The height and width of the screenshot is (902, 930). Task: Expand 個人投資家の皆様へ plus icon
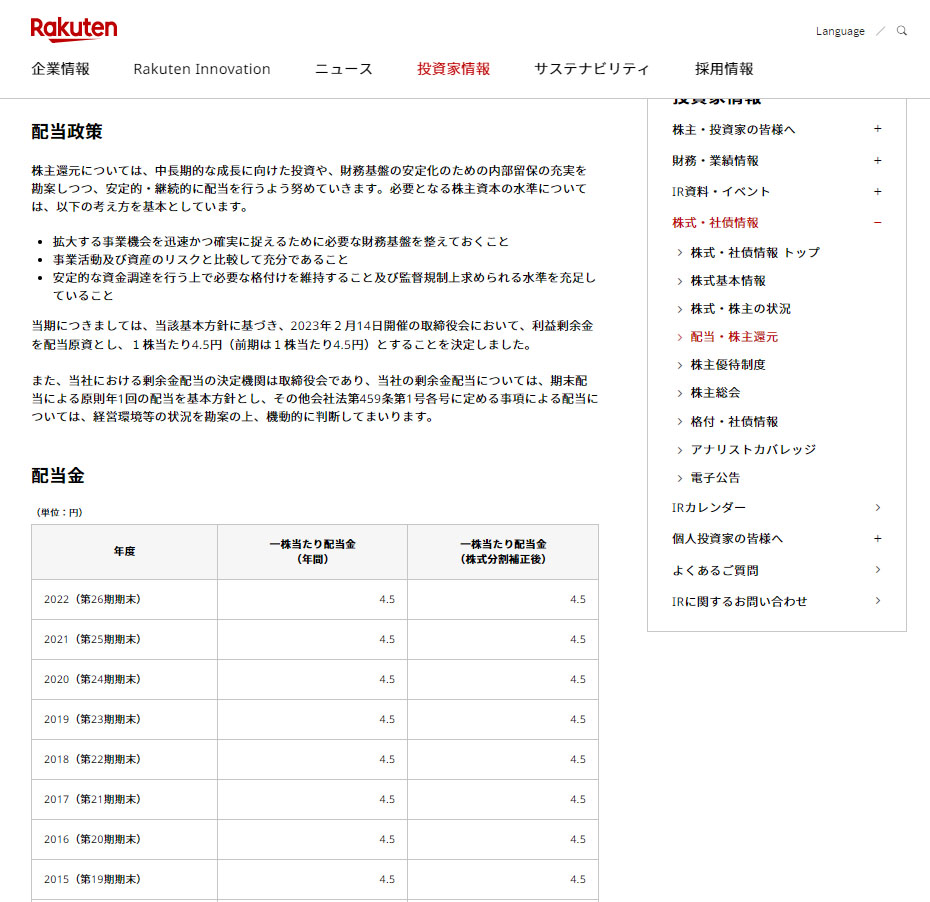coord(877,538)
